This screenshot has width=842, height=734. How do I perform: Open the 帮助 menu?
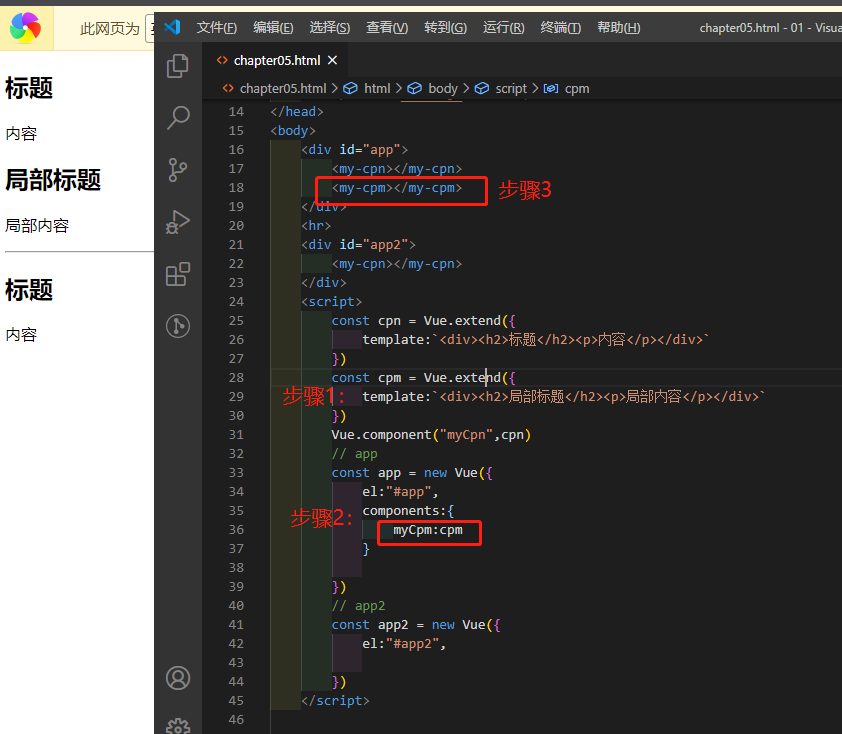tap(618, 27)
